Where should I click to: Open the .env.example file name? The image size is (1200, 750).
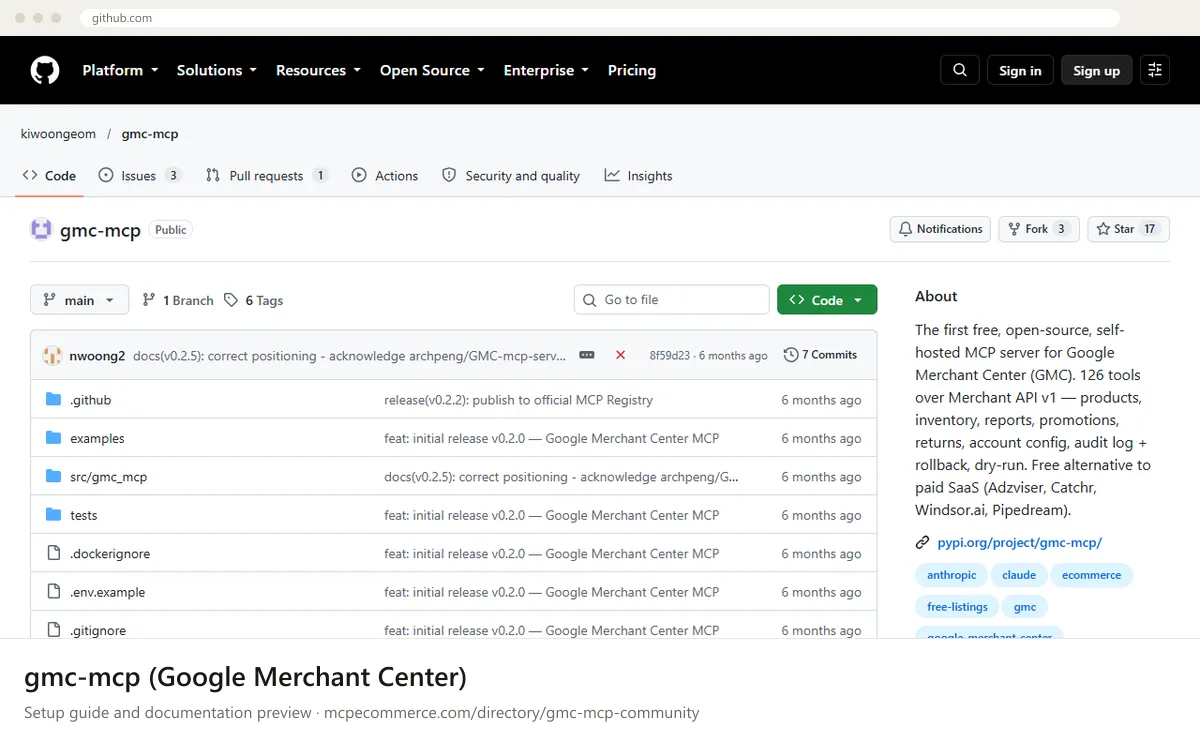[107, 592]
